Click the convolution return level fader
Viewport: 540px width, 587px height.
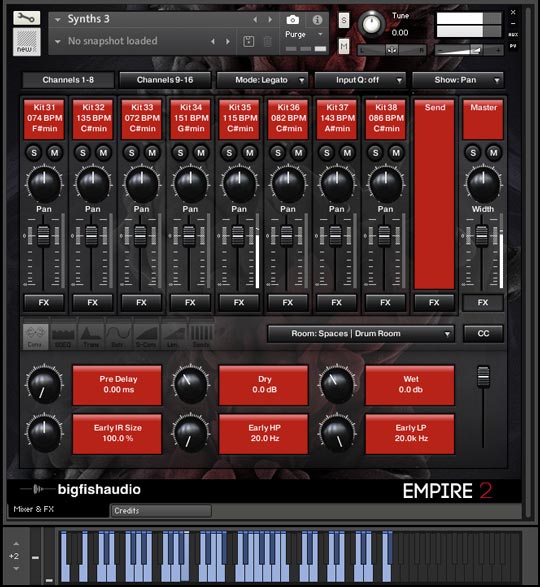pyautogui.click(x=483, y=377)
